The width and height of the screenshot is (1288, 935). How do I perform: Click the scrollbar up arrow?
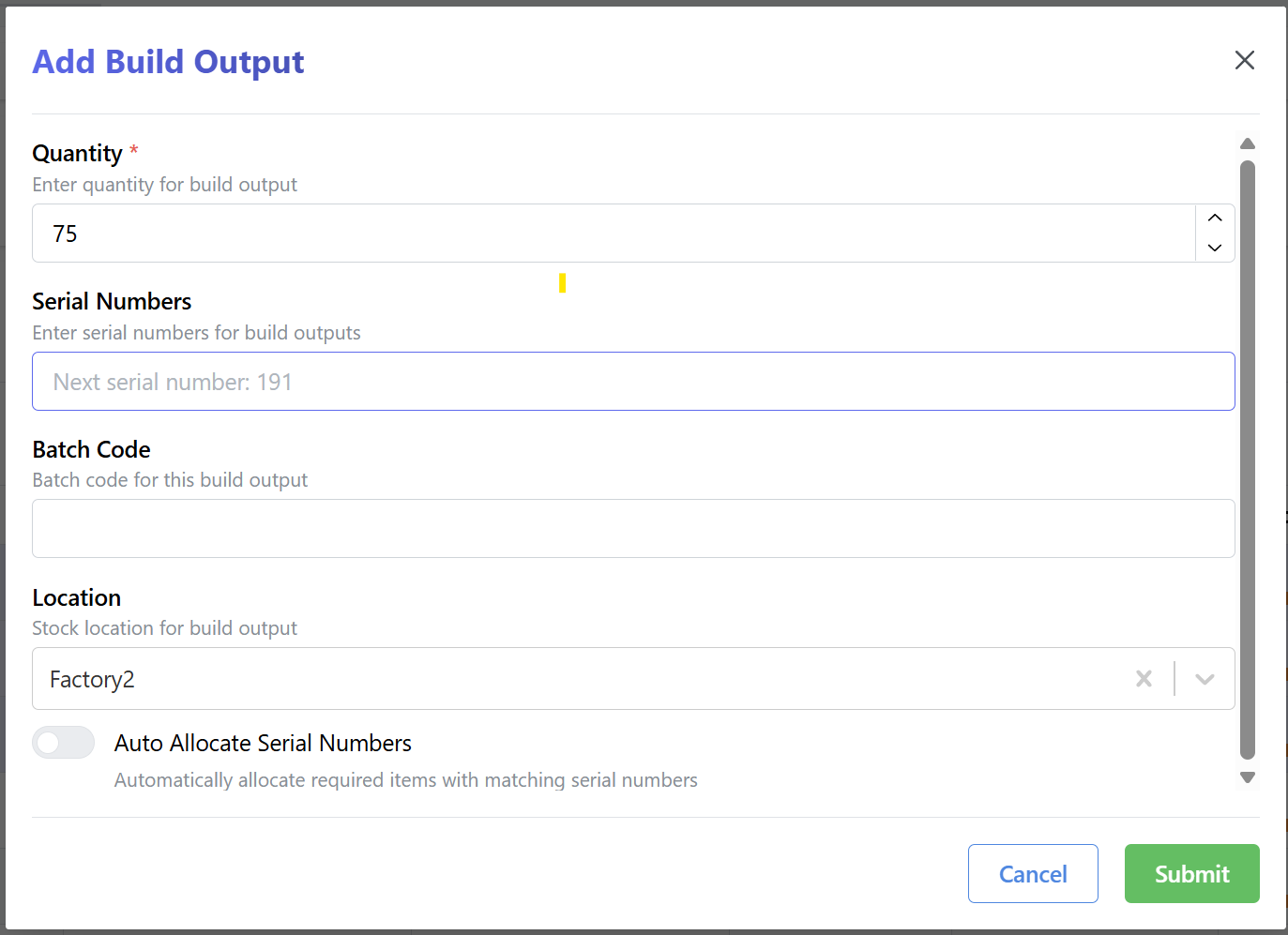1248,143
